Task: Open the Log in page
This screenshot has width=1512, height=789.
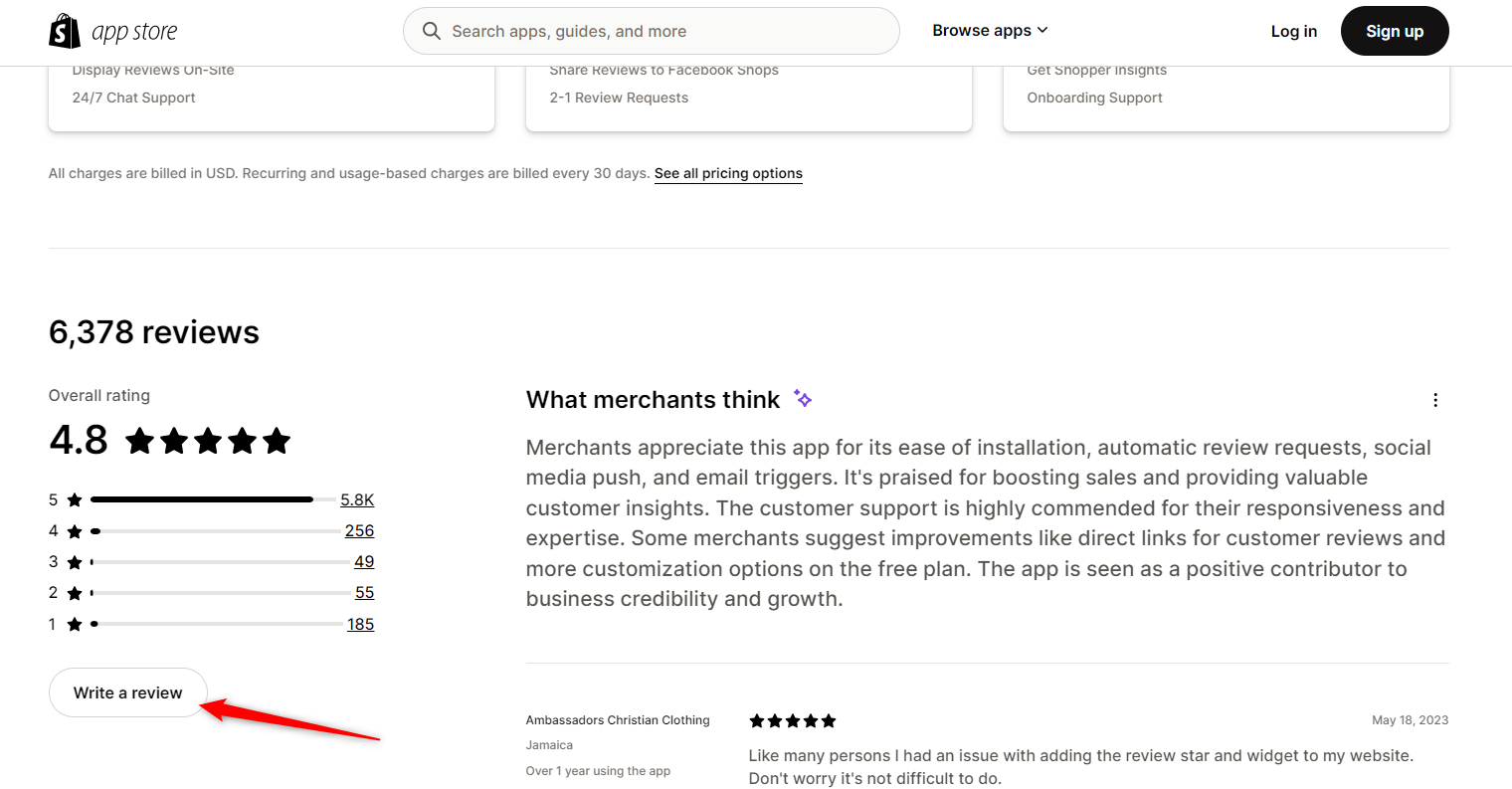Action: 1293,31
